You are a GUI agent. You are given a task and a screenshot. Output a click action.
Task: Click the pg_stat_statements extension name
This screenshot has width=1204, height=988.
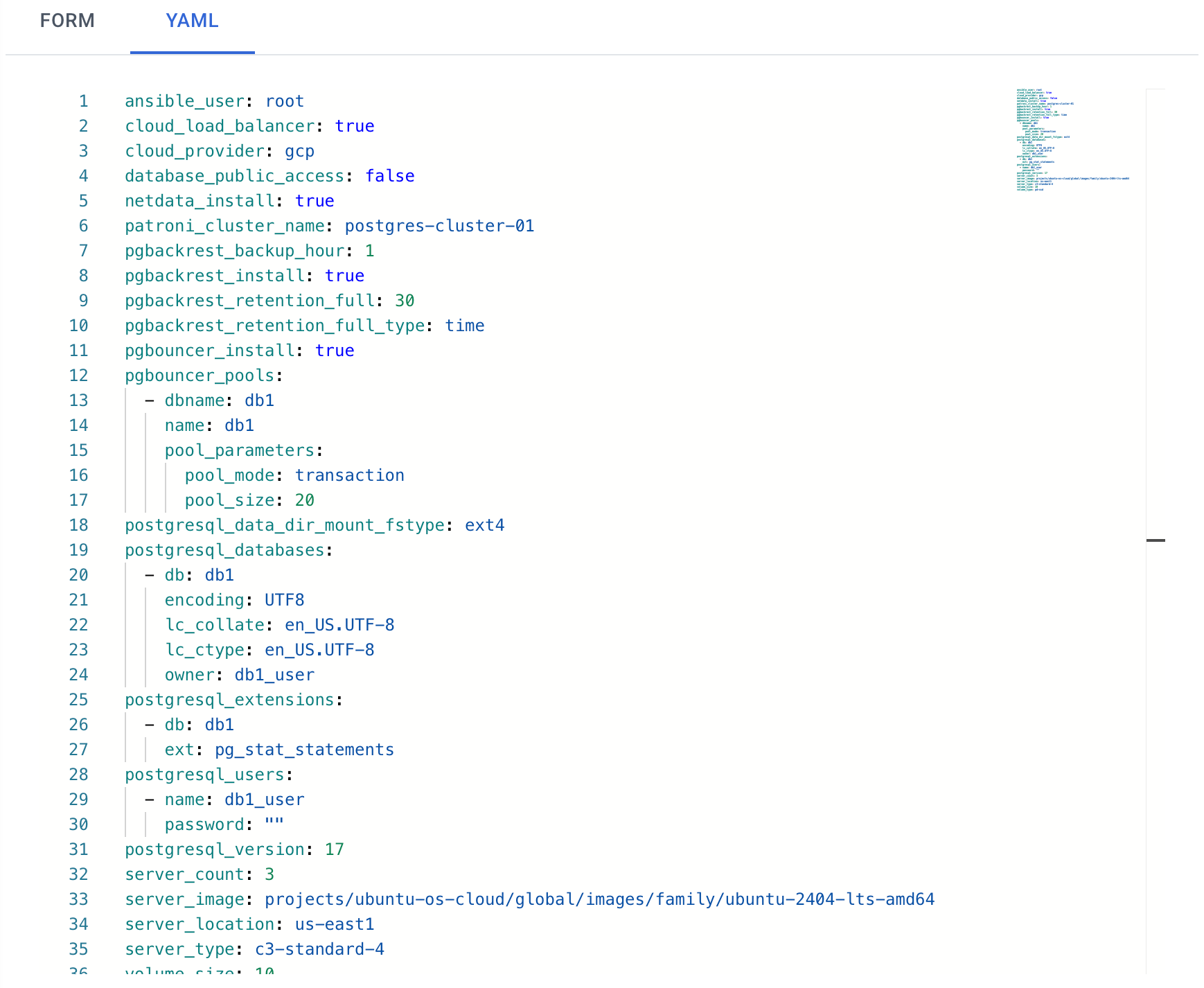(304, 750)
